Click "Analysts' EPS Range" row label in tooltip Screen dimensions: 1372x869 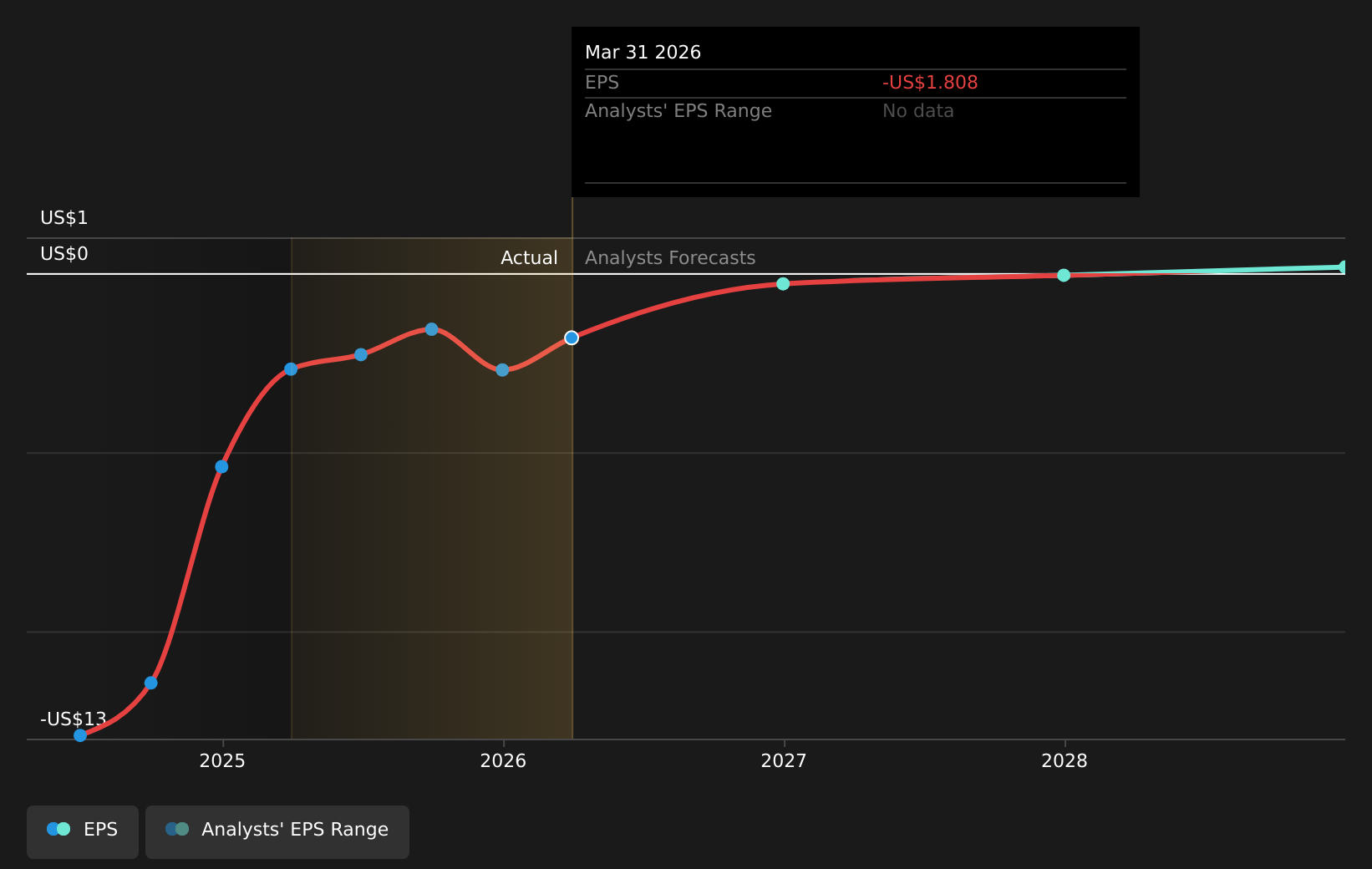(x=678, y=111)
